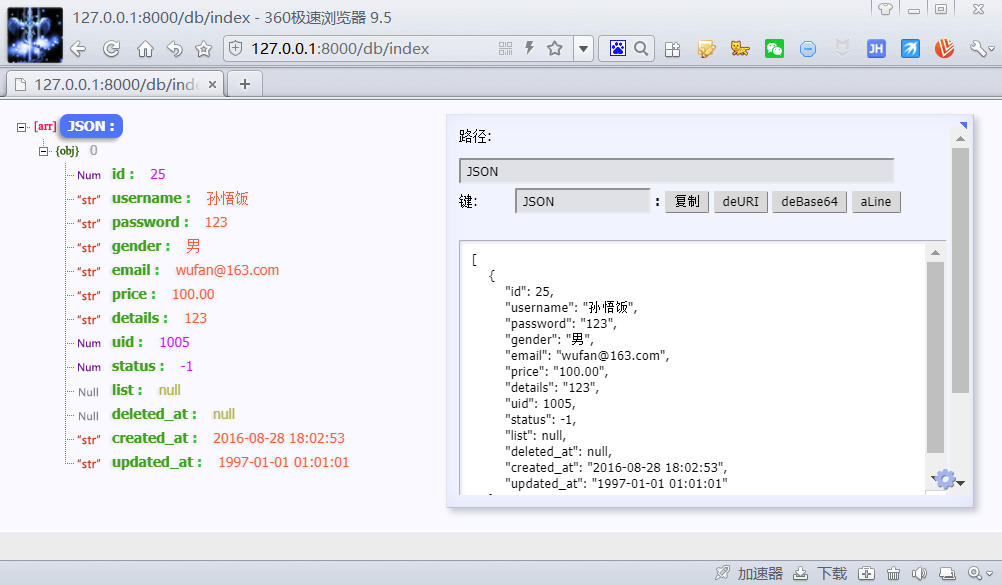Select the status : -1 row
This screenshot has width=1002, height=585.
click(x=135, y=366)
